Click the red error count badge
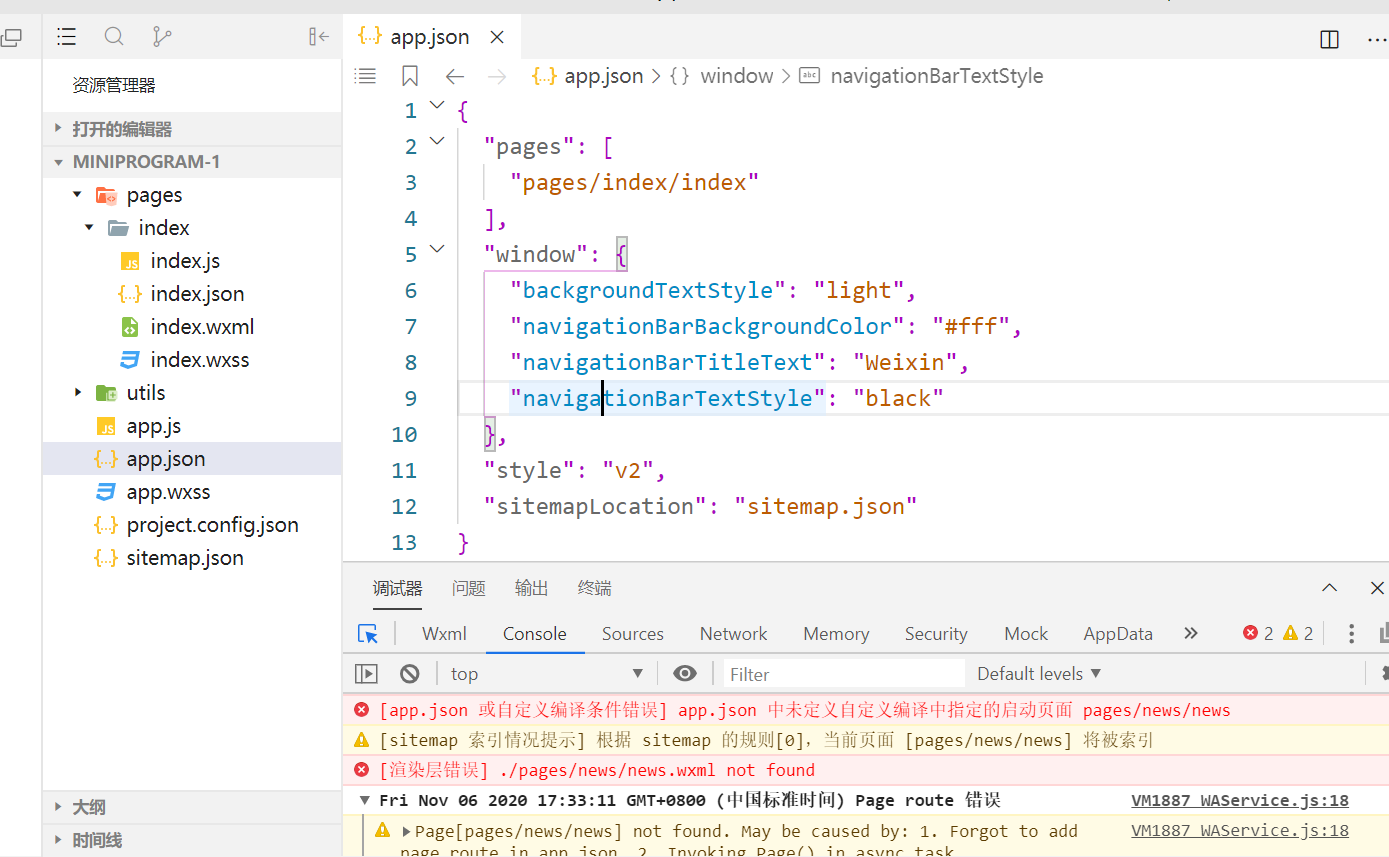Viewport: 1389px width, 857px height. [x=1258, y=633]
